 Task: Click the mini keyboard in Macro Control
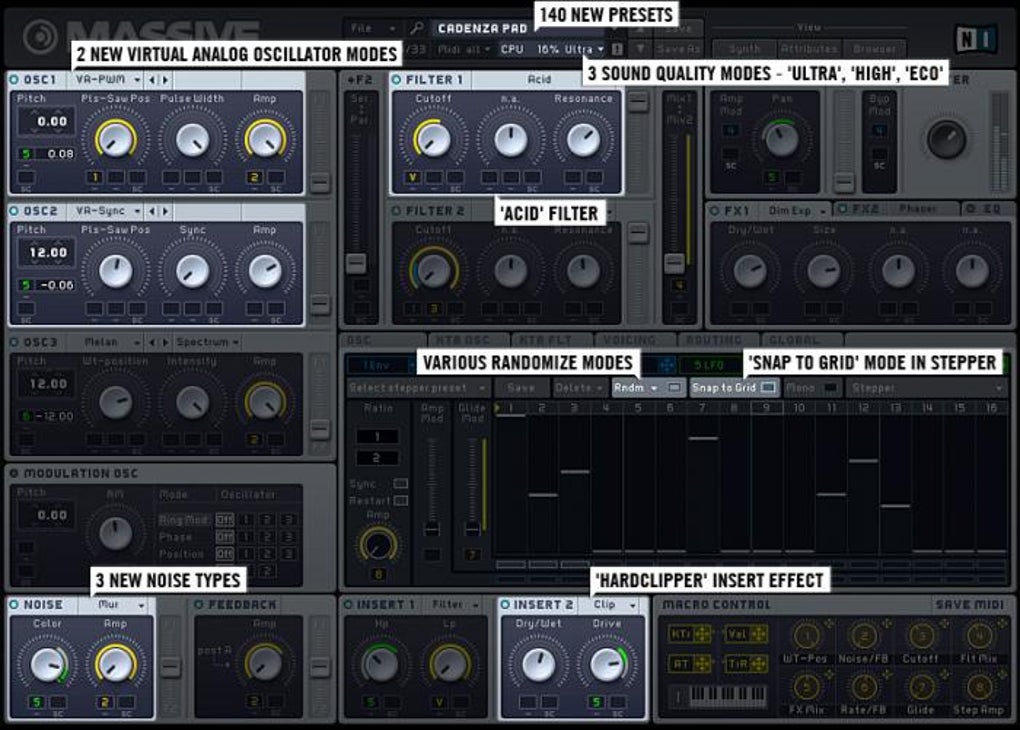pos(727,697)
